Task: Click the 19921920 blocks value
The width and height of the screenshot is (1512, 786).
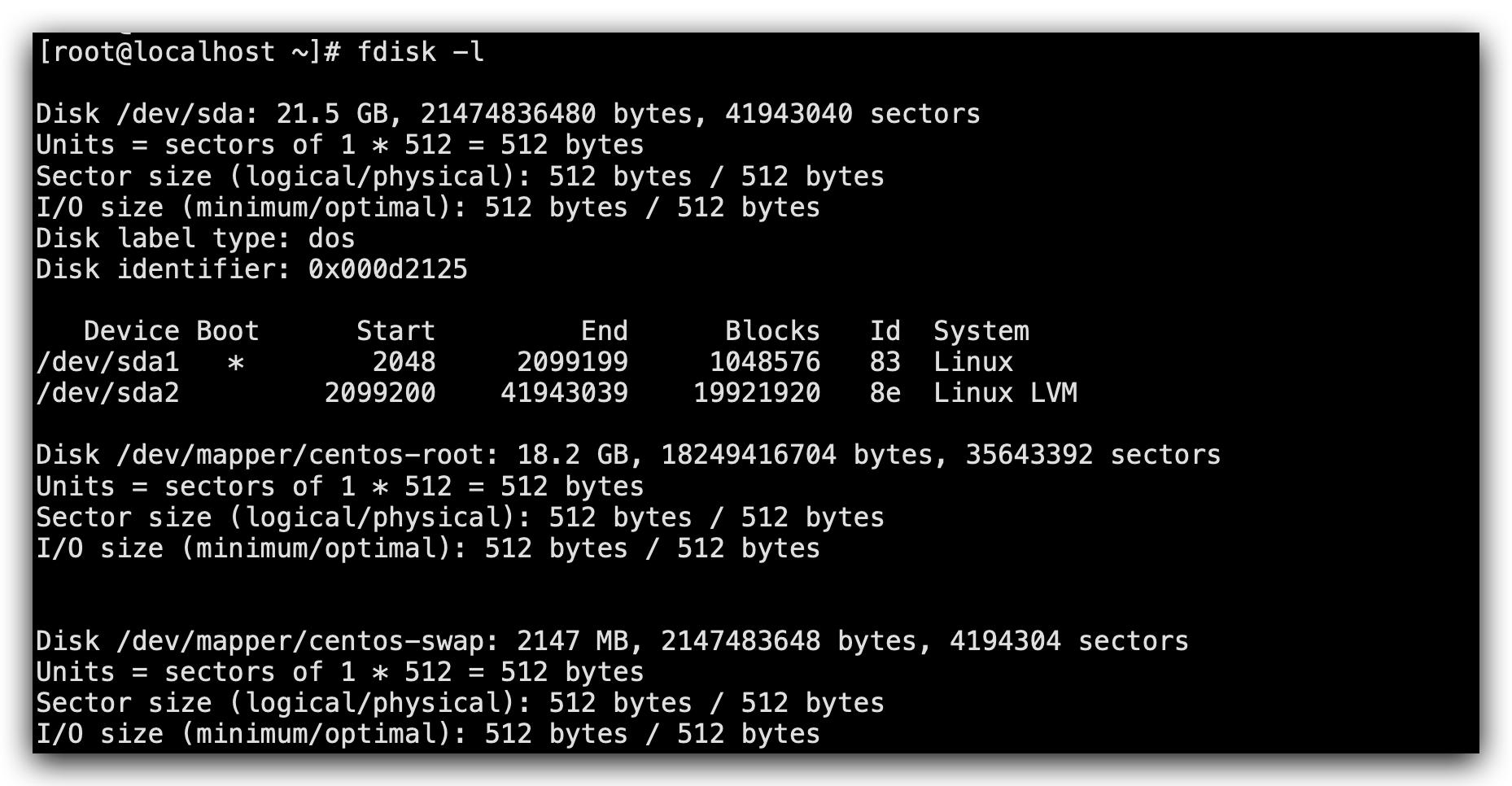Action: pyautogui.click(x=757, y=393)
